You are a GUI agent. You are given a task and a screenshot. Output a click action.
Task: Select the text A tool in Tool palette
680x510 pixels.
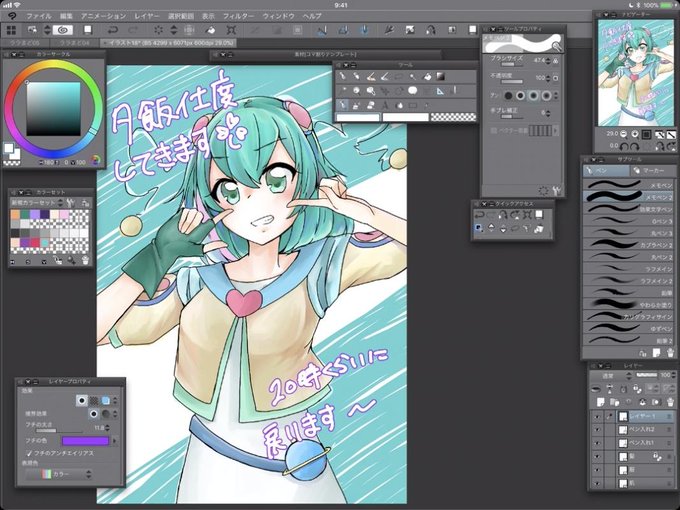[x=384, y=105]
